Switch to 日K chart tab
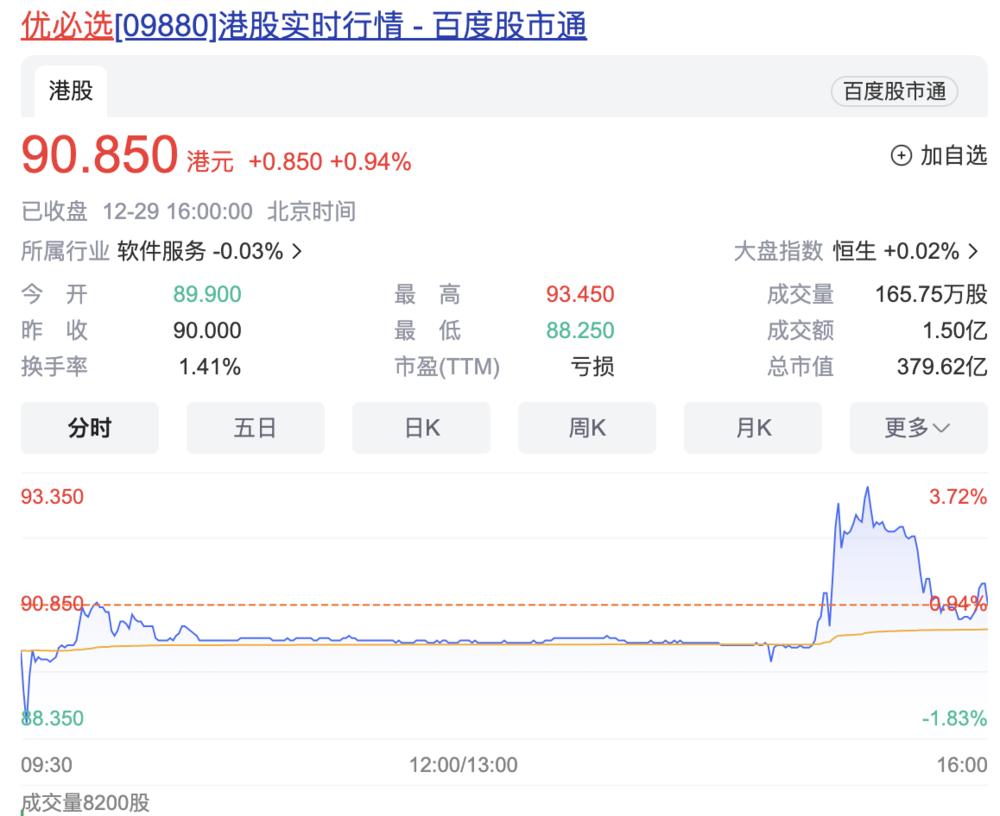Image resolution: width=1000 pixels, height=816 pixels. [x=422, y=427]
